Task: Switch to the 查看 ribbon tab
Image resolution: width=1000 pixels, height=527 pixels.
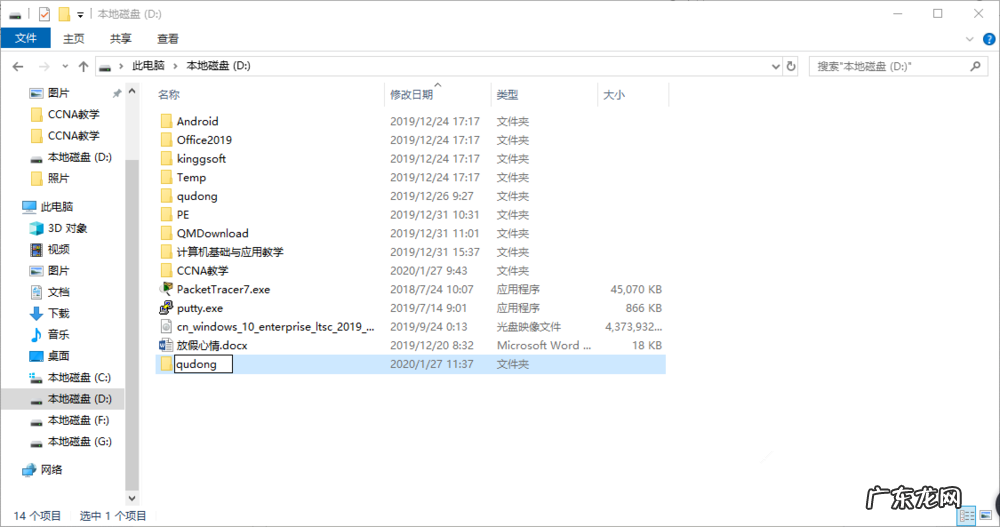Action: tap(168, 39)
